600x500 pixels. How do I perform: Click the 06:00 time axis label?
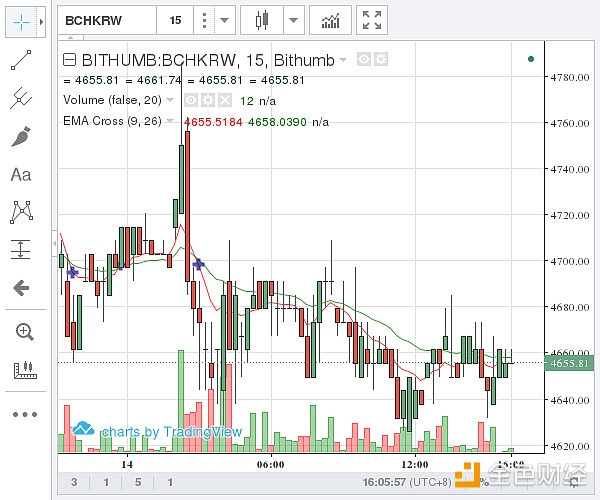pyautogui.click(x=271, y=465)
